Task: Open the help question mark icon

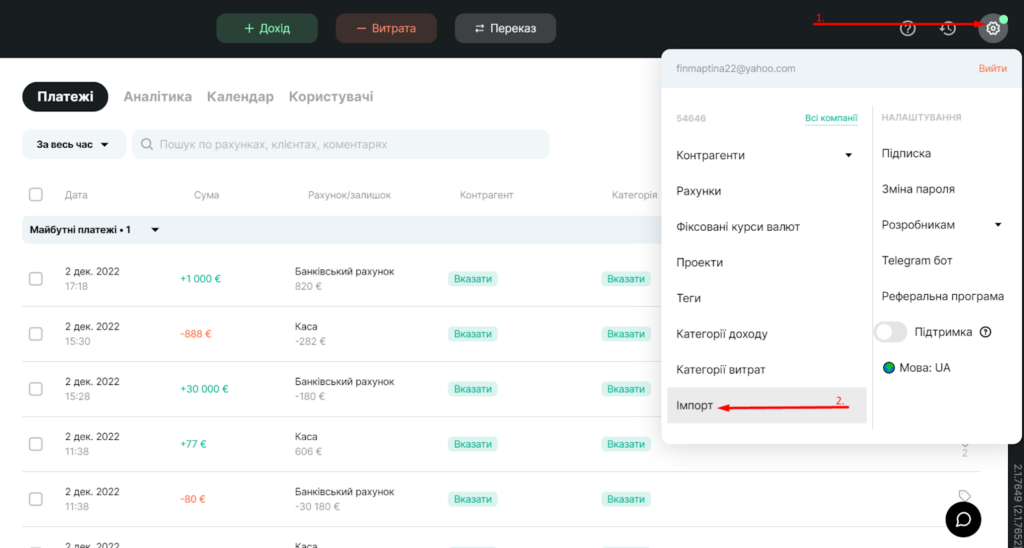Action: (x=908, y=29)
